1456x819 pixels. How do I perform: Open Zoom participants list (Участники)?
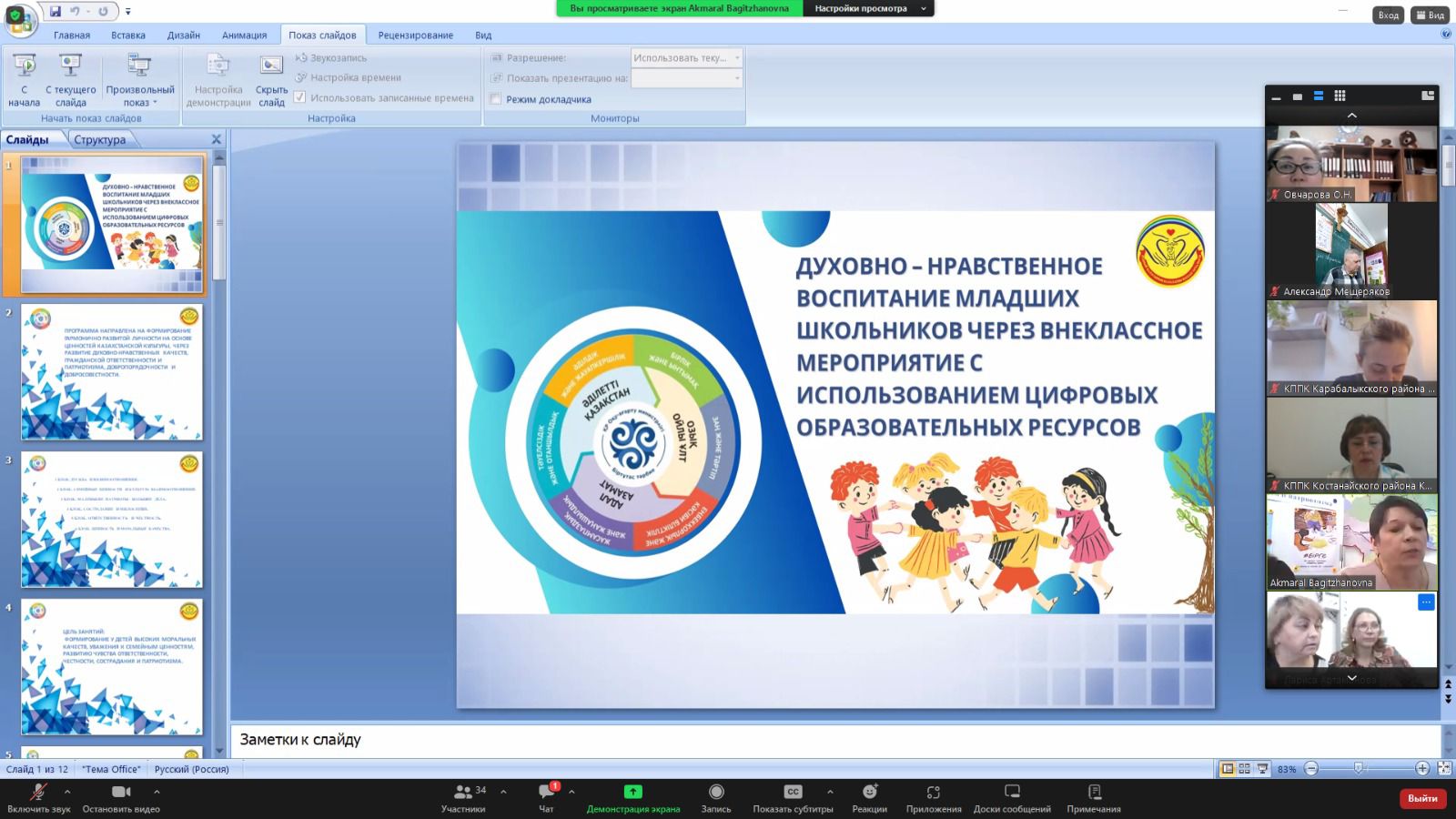[463, 798]
